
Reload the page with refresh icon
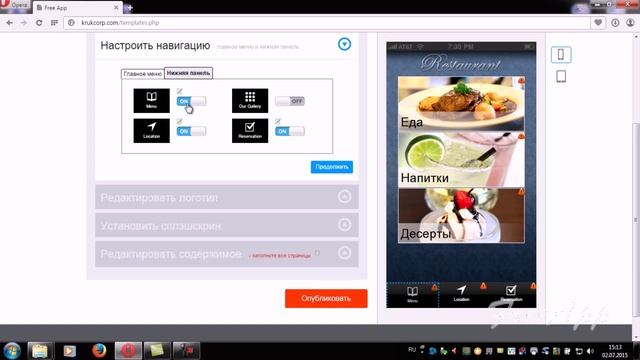tap(39, 23)
